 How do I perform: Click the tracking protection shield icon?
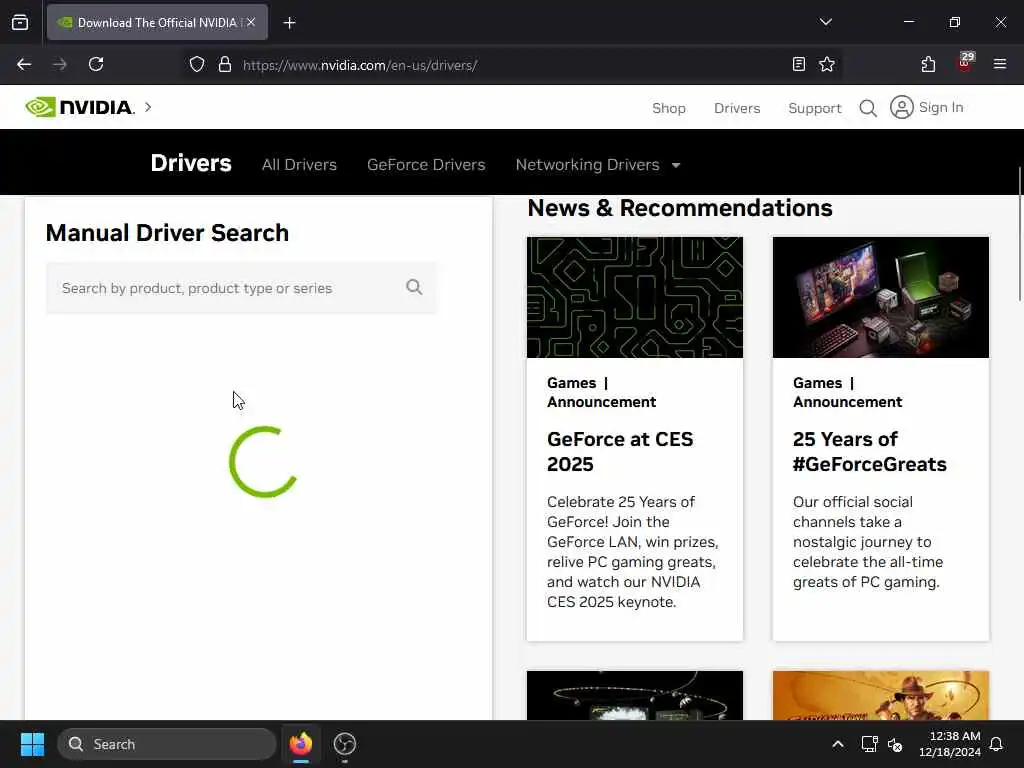pyautogui.click(x=197, y=65)
